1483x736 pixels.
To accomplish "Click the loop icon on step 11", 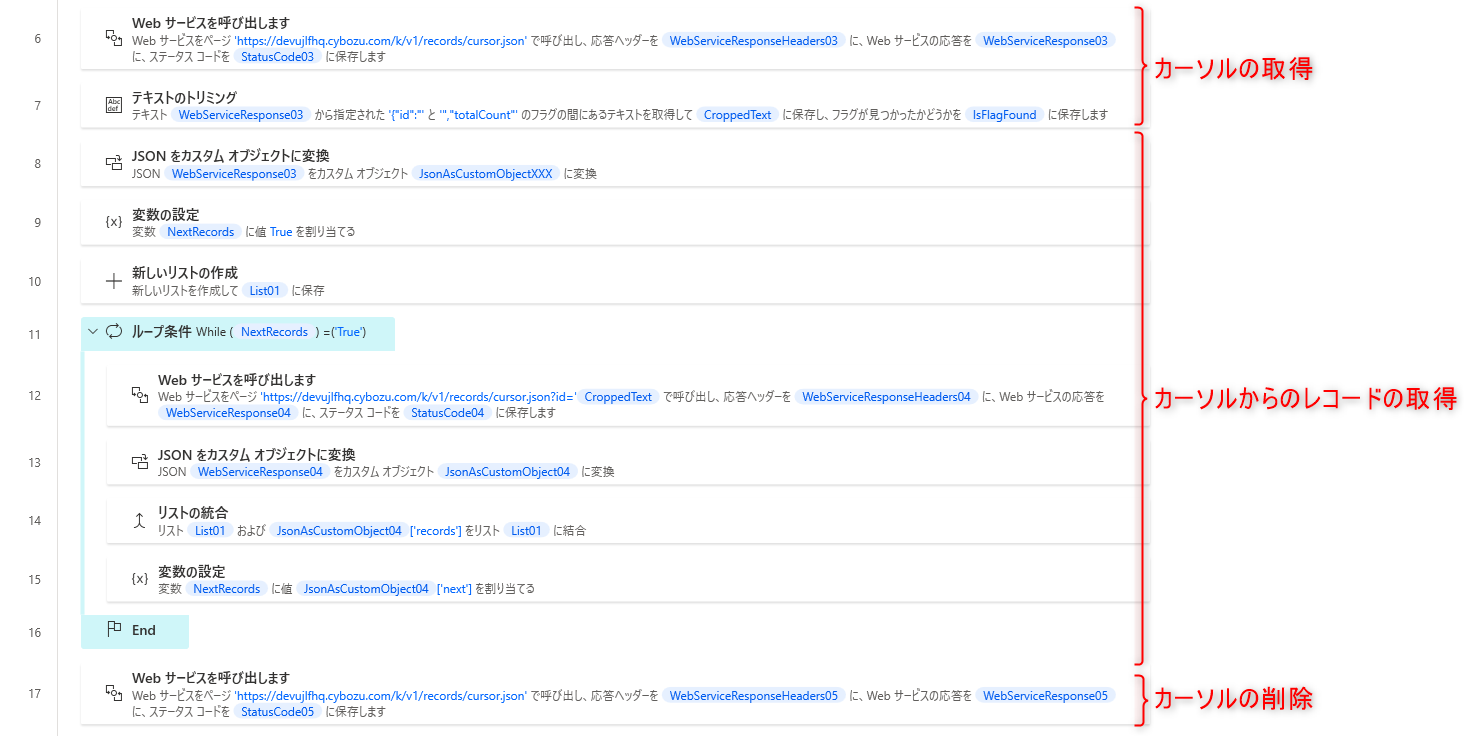I will click(114, 331).
